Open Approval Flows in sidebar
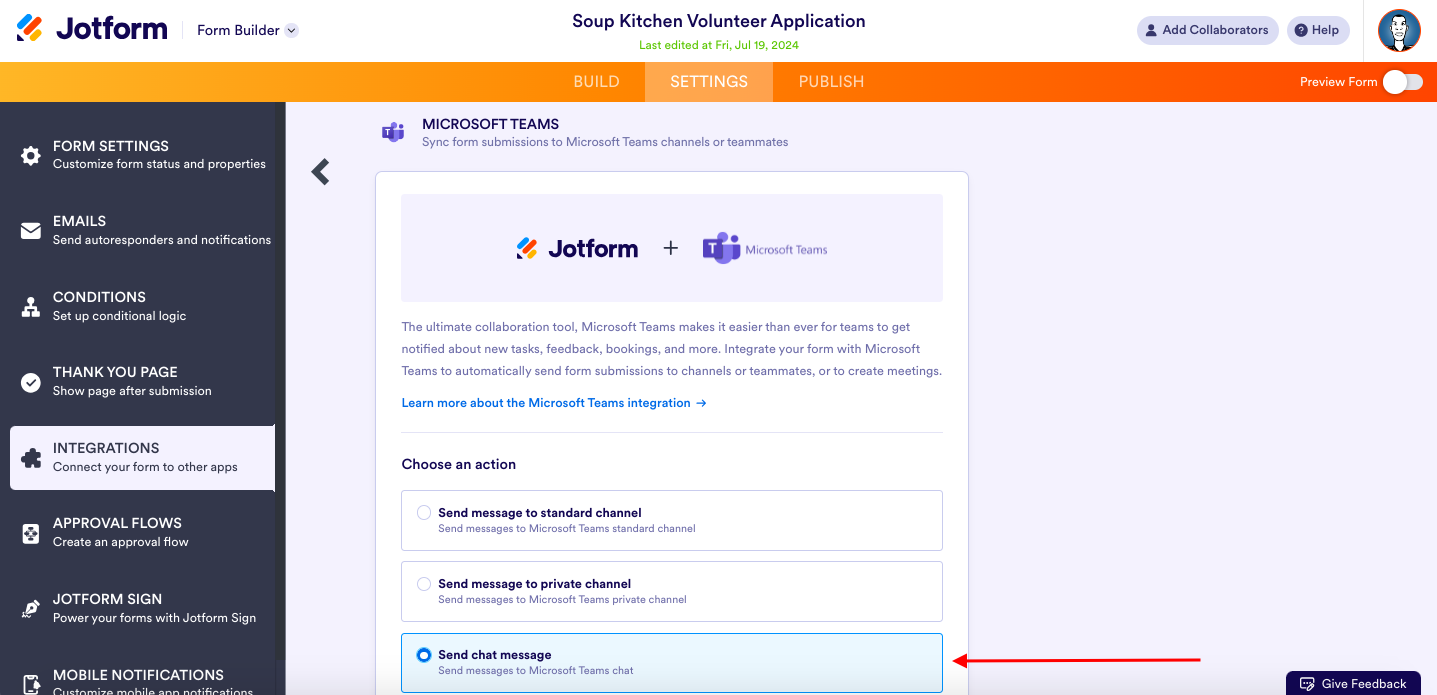Image resolution: width=1437 pixels, height=695 pixels. point(142,532)
